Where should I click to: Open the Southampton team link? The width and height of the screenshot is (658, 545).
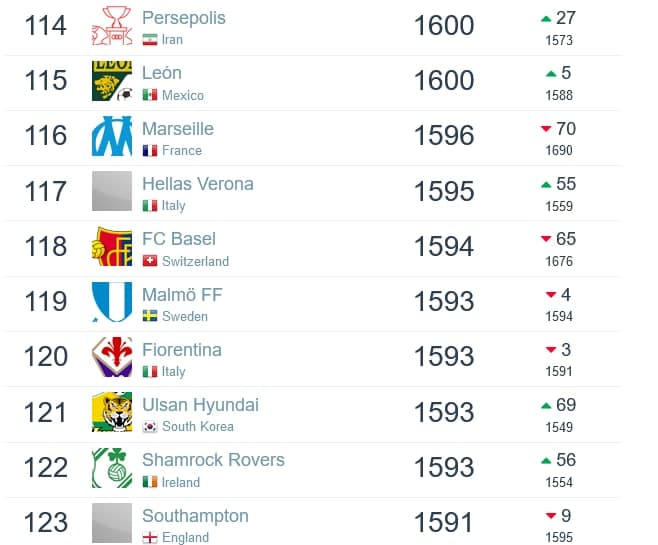(195, 516)
